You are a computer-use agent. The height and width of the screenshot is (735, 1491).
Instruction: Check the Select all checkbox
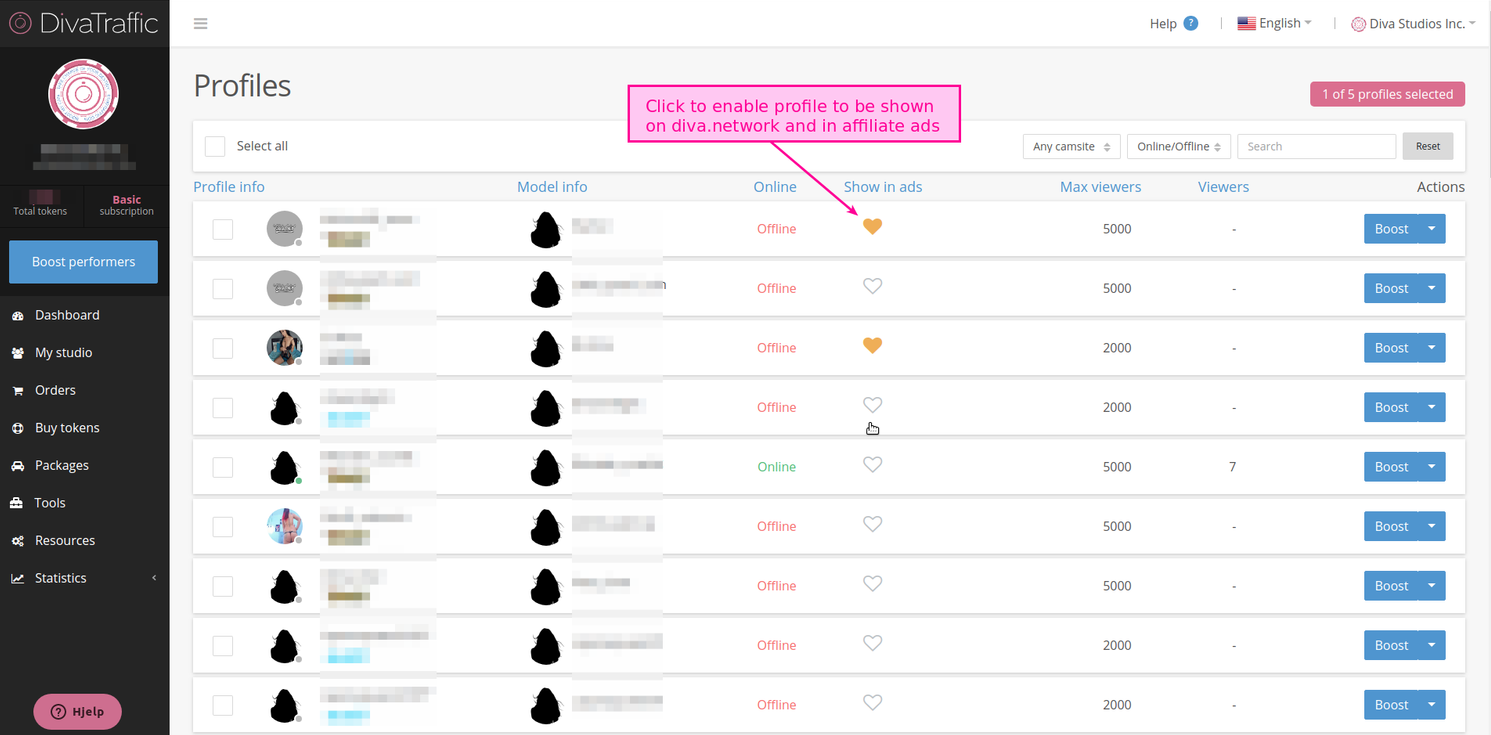click(215, 146)
